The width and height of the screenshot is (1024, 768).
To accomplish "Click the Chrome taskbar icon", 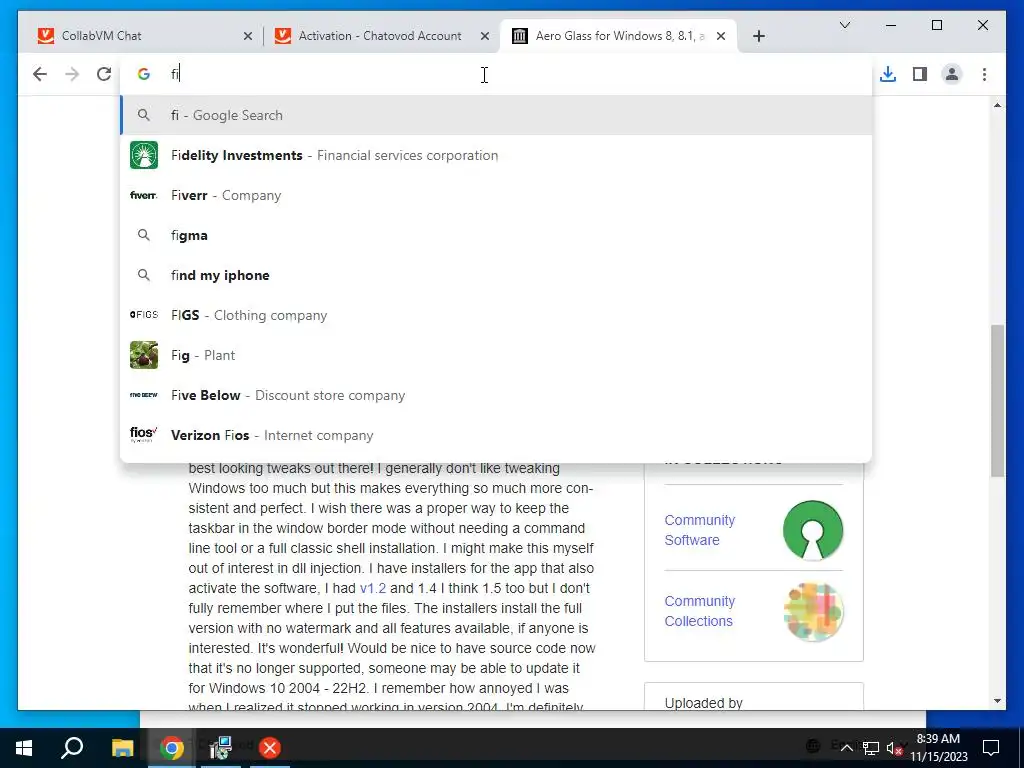I will 172,748.
